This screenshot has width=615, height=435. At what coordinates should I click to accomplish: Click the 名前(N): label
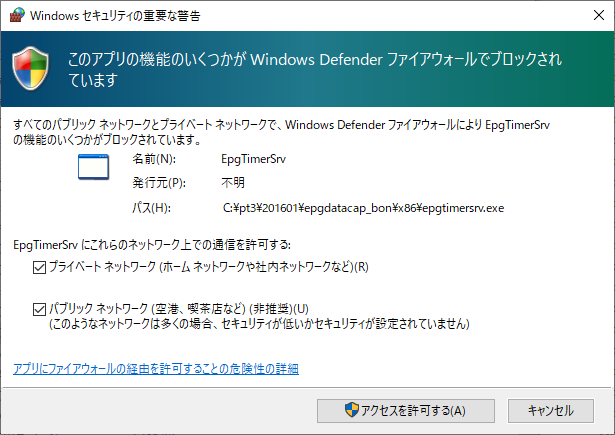coord(154,159)
